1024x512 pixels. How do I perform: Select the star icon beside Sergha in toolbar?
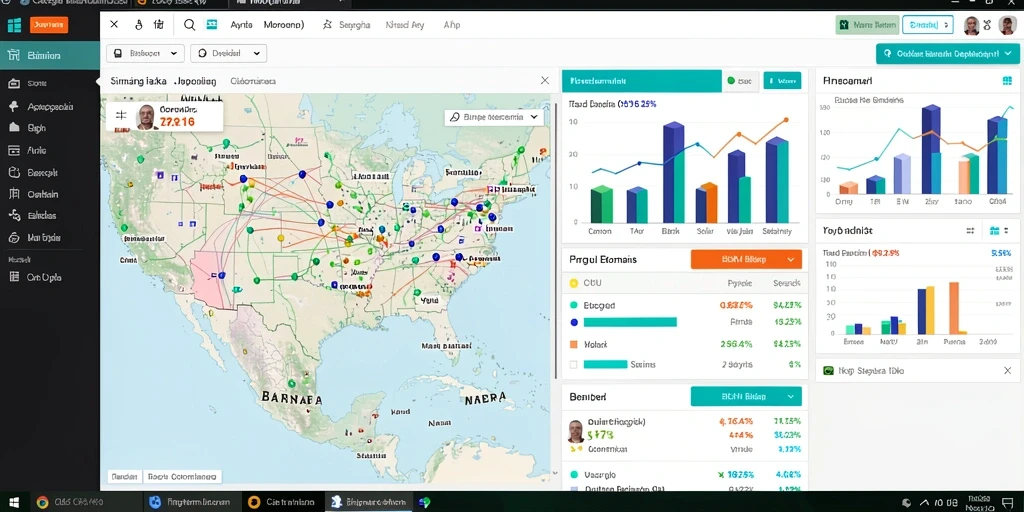pyautogui.click(x=328, y=25)
